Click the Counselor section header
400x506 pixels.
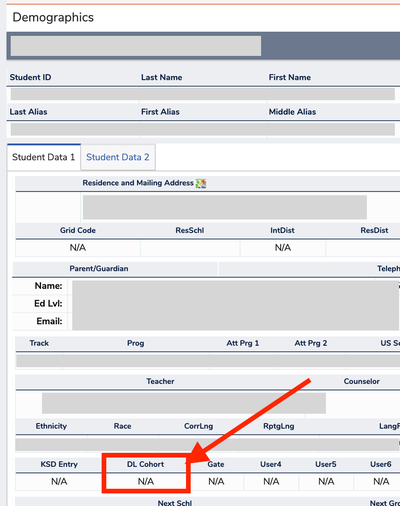click(362, 381)
